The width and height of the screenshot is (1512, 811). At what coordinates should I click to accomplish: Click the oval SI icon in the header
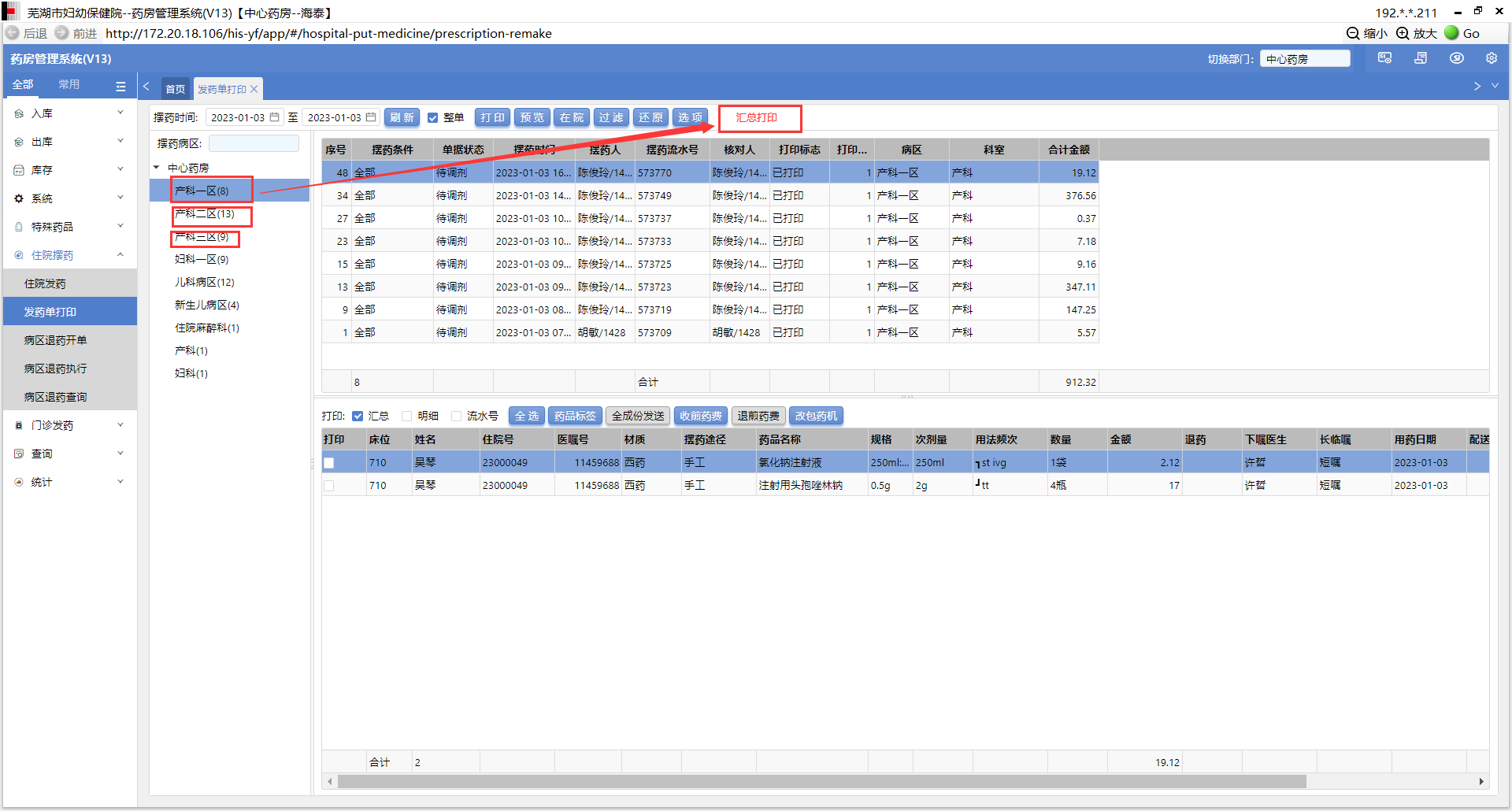point(1457,58)
